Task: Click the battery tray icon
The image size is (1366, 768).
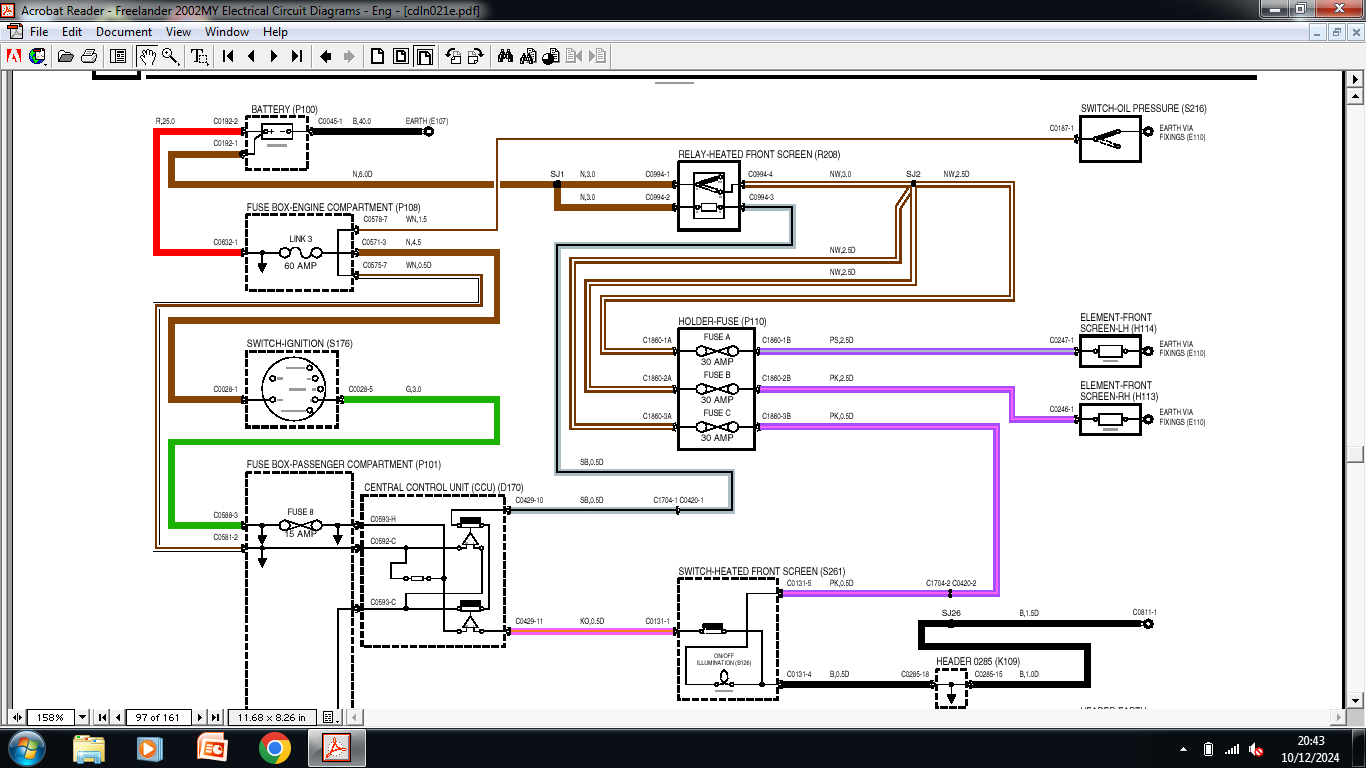Action: (1208, 749)
